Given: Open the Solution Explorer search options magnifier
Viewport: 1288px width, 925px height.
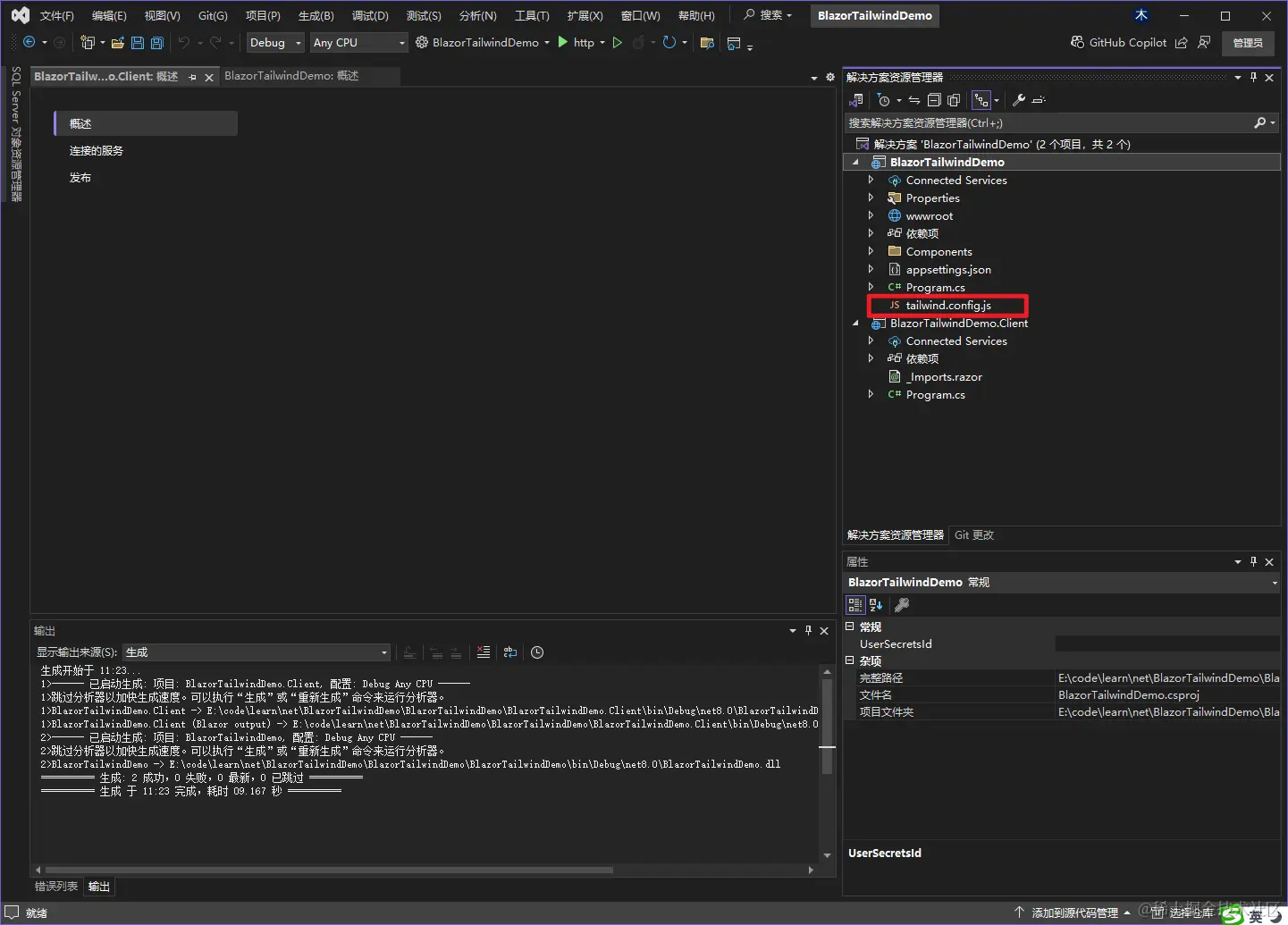Looking at the screenshot, I should [x=1260, y=122].
